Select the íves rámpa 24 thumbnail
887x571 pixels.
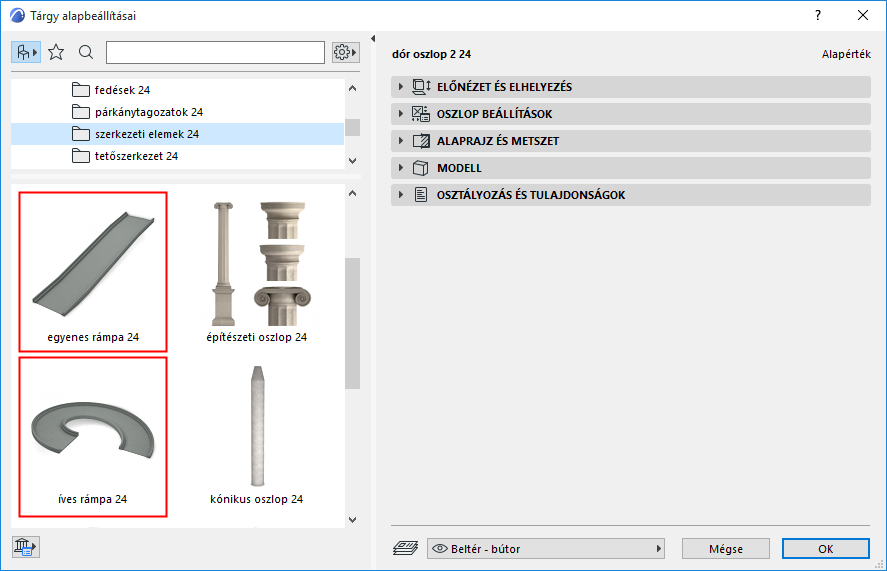pos(93,437)
